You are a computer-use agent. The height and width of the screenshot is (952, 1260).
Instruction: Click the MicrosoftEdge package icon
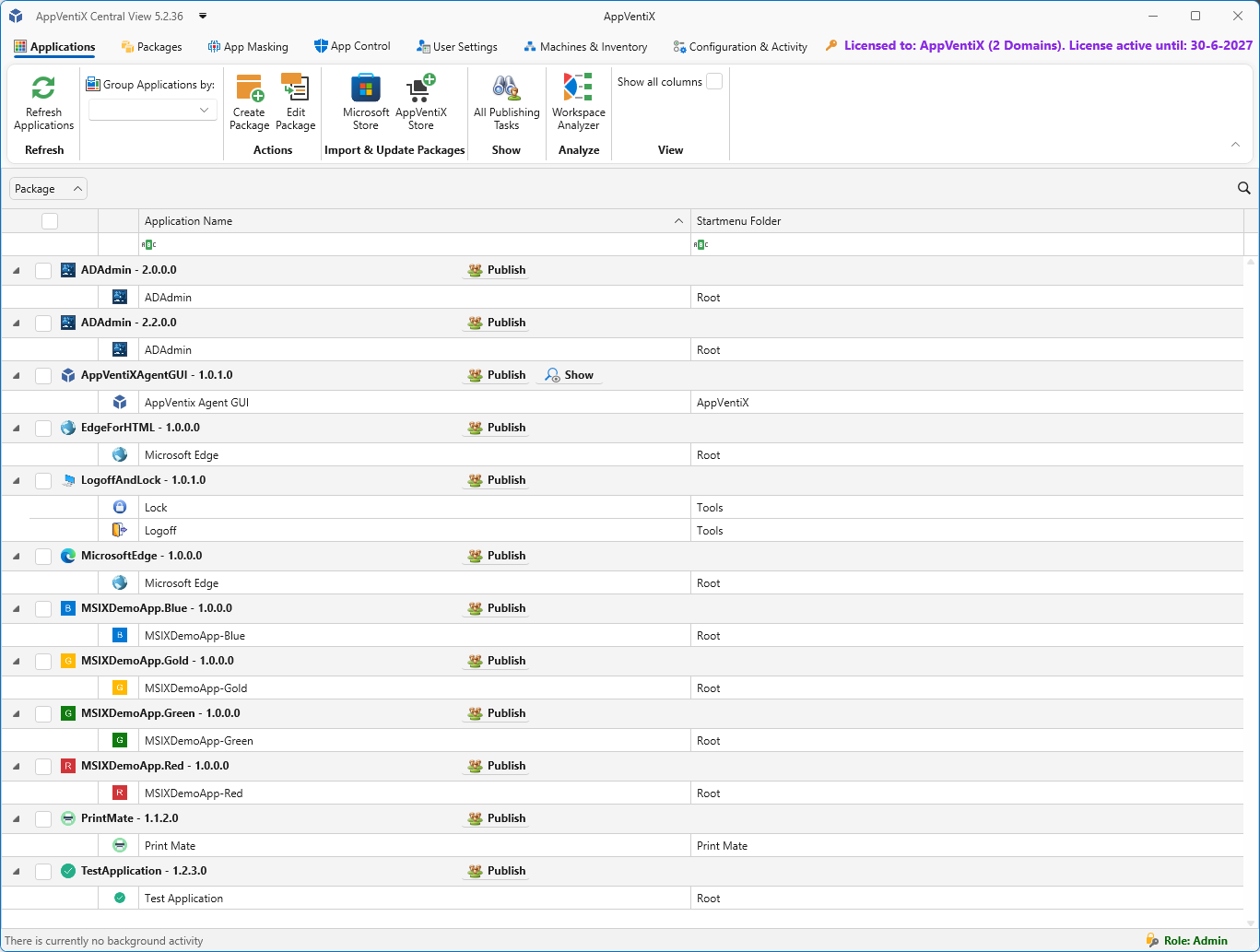(67, 556)
